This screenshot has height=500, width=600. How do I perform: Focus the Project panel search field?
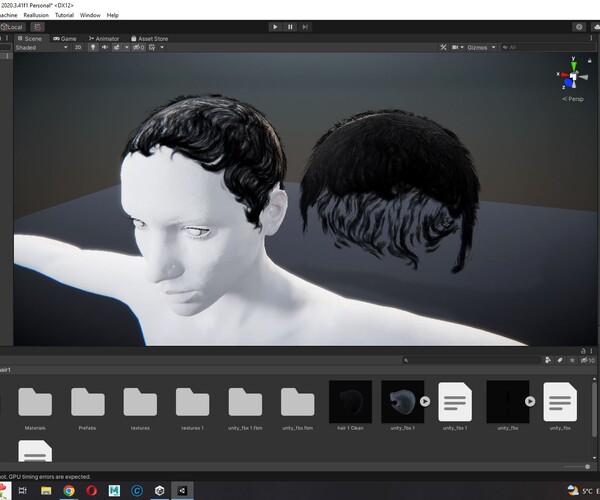471,360
